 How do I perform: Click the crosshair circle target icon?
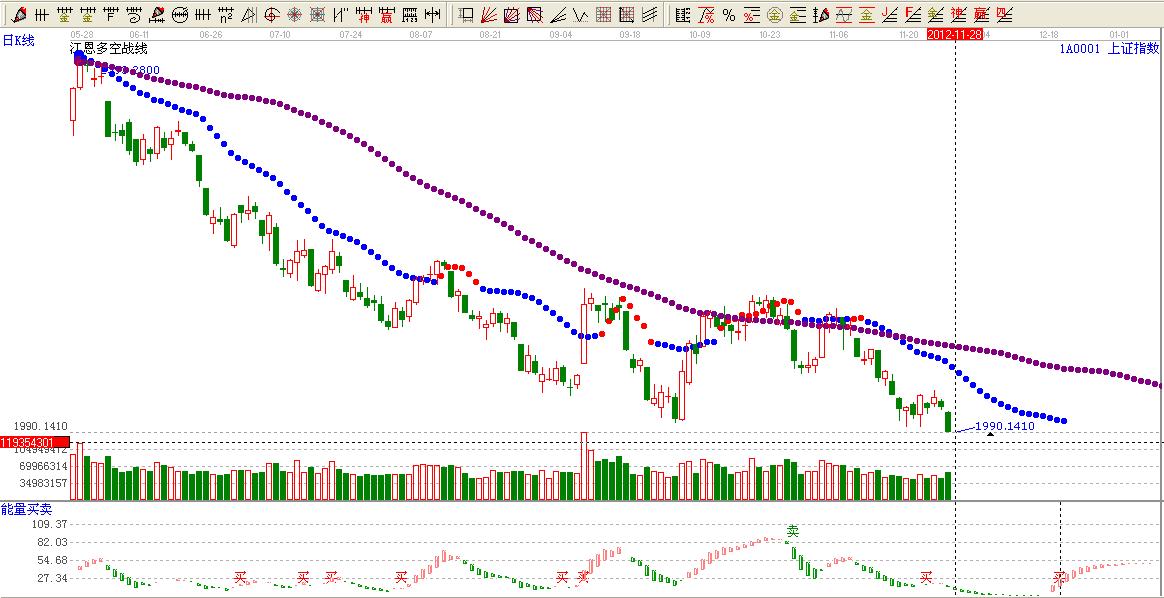[x=272, y=15]
